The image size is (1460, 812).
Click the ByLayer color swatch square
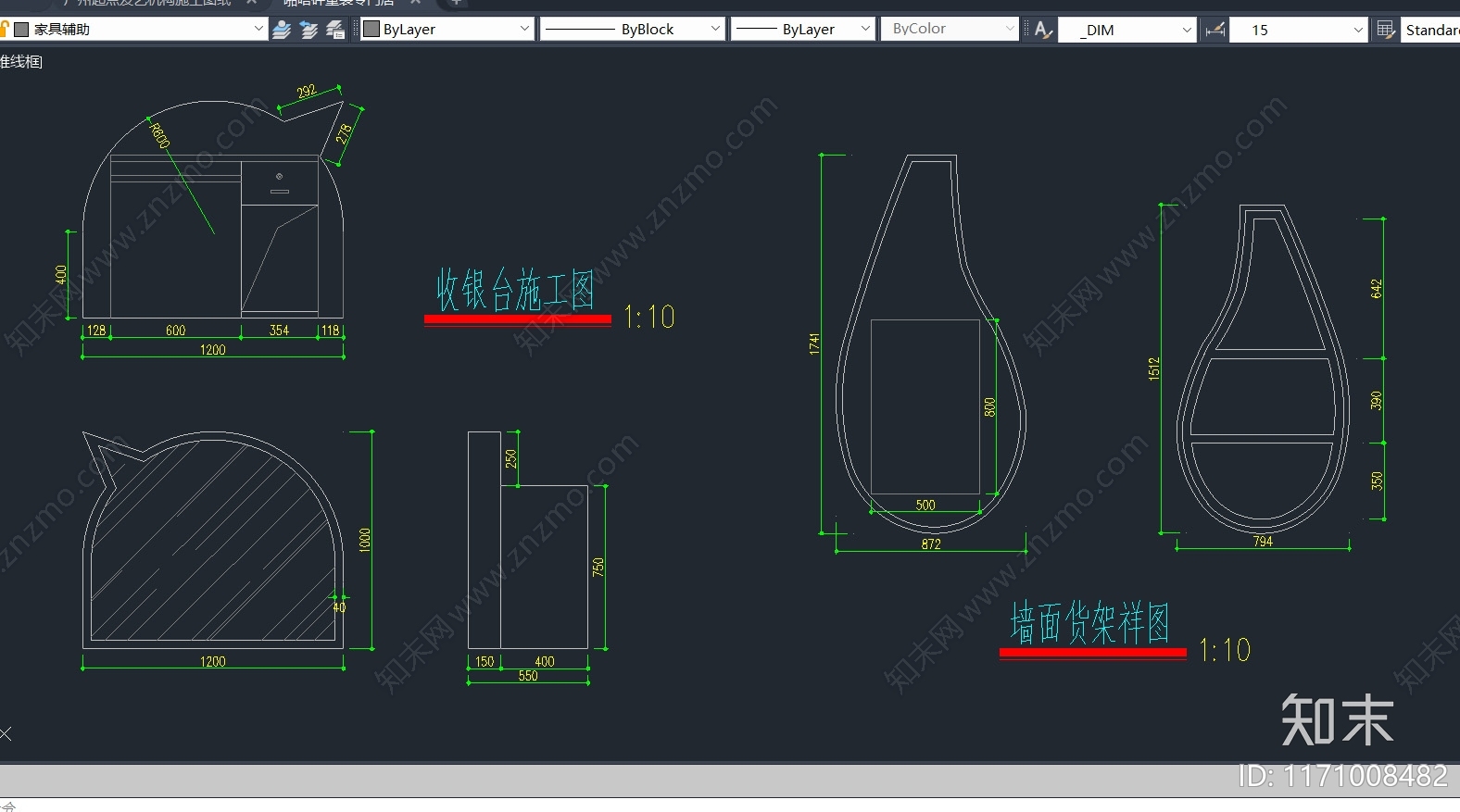371,30
